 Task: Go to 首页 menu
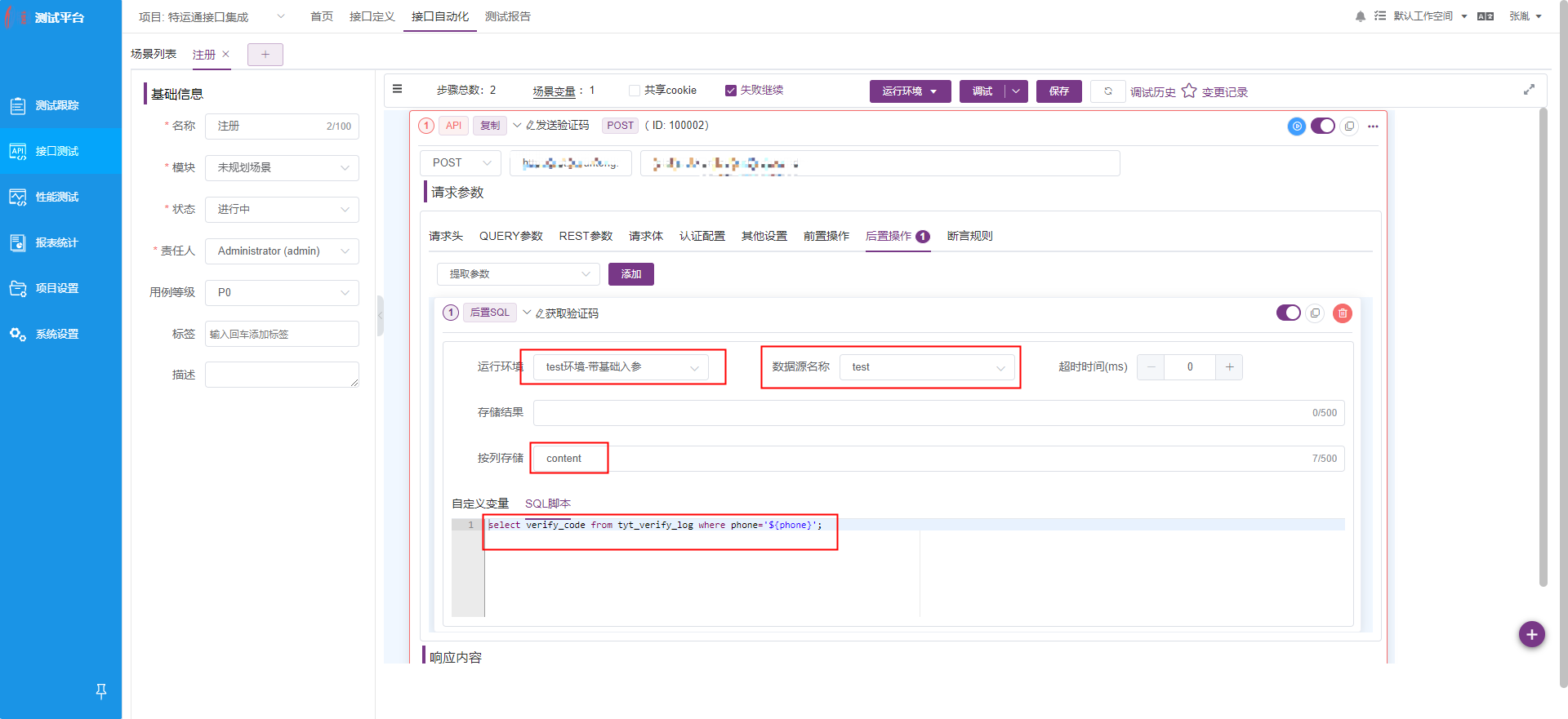322,16
